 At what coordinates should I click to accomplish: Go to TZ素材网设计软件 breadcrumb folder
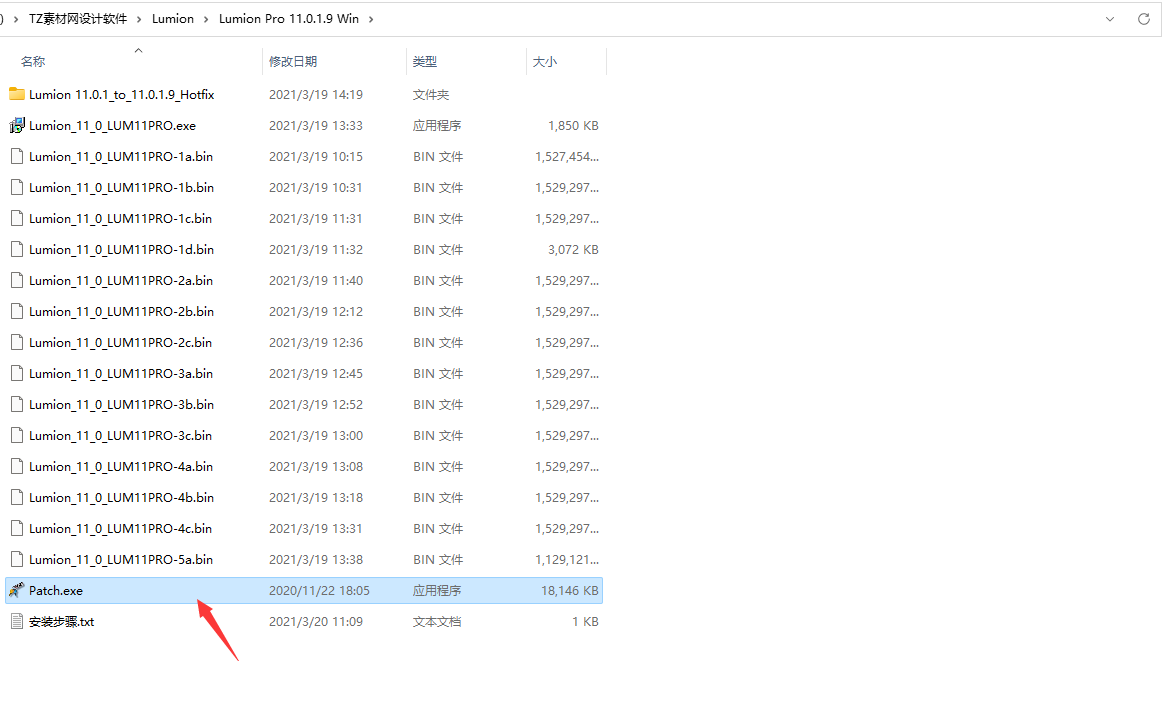[x=78, y=19]
